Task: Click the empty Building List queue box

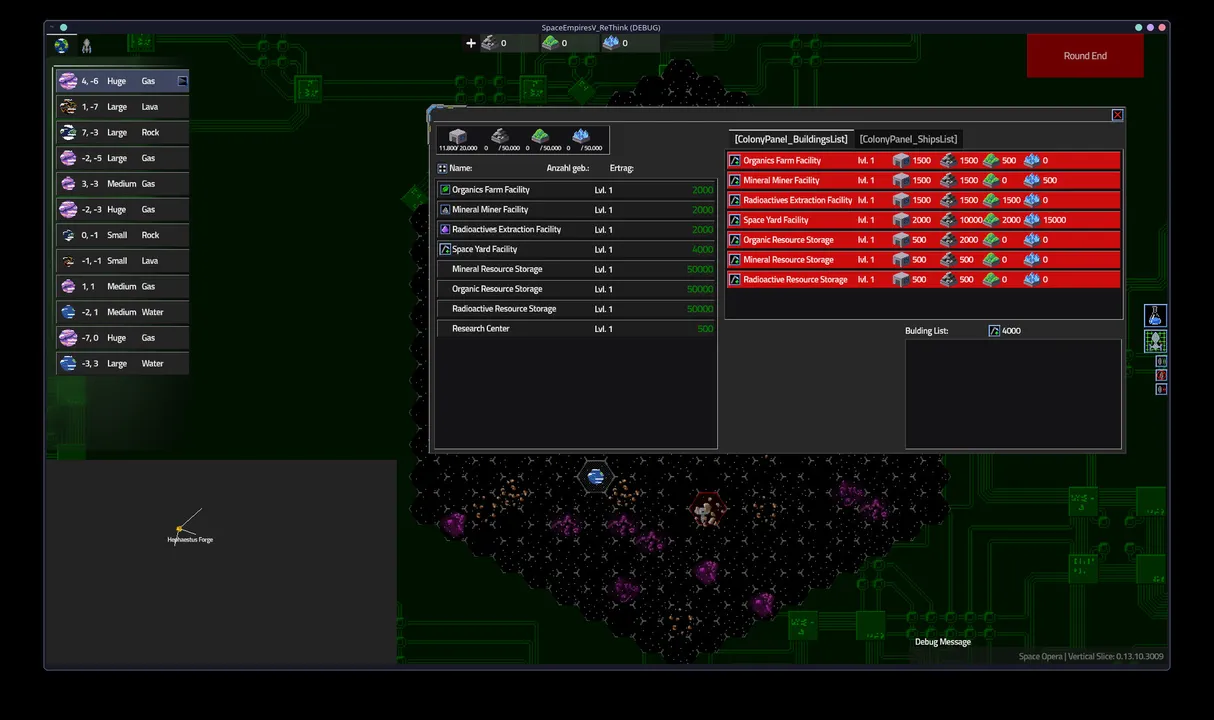Action: coord(1013,394)
